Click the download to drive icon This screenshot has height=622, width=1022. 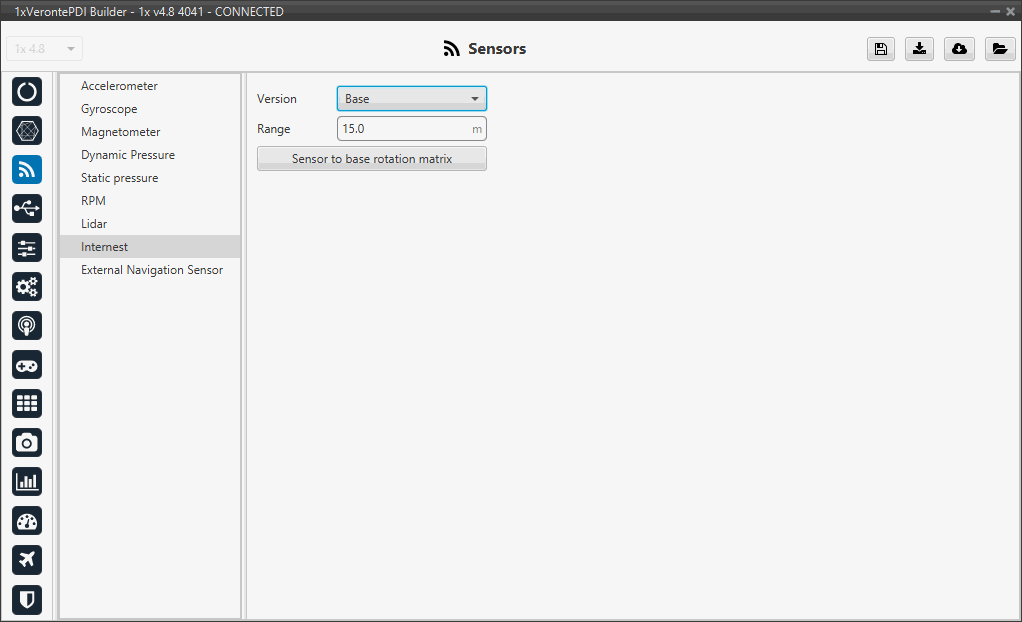tap(919, 49)
